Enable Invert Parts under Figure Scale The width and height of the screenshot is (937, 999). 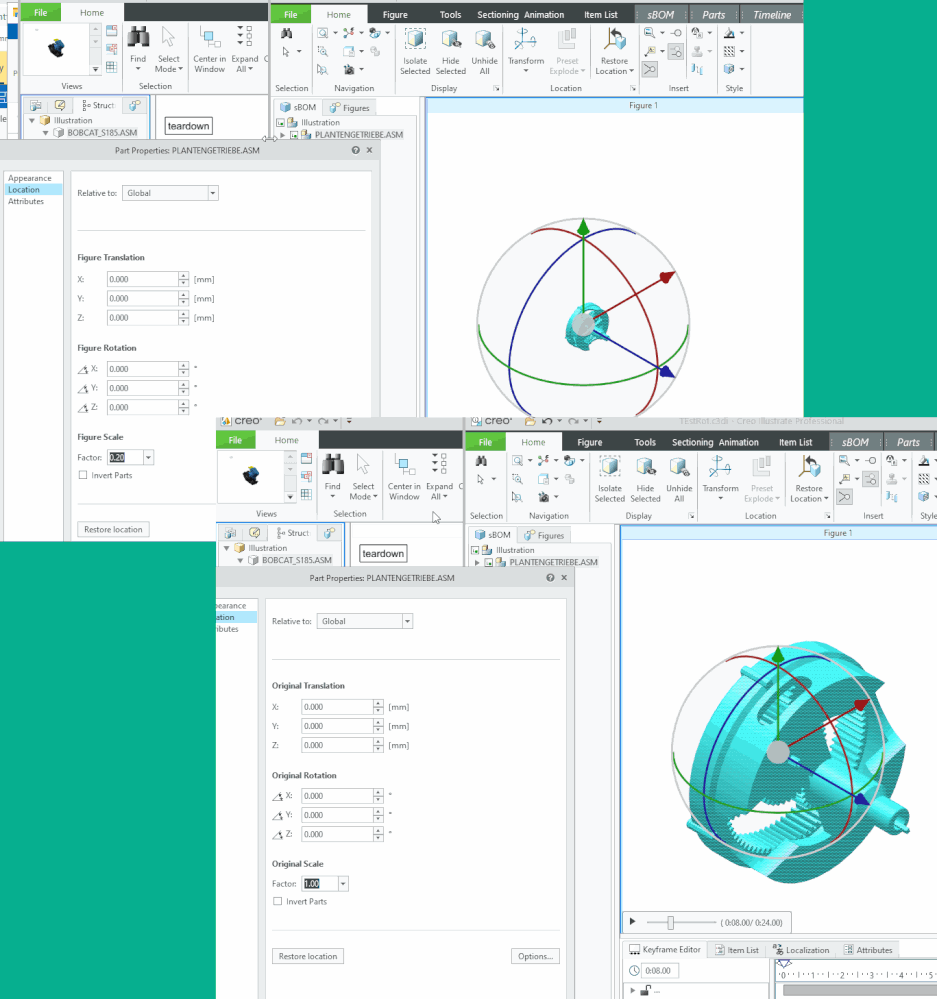(83, 475)
